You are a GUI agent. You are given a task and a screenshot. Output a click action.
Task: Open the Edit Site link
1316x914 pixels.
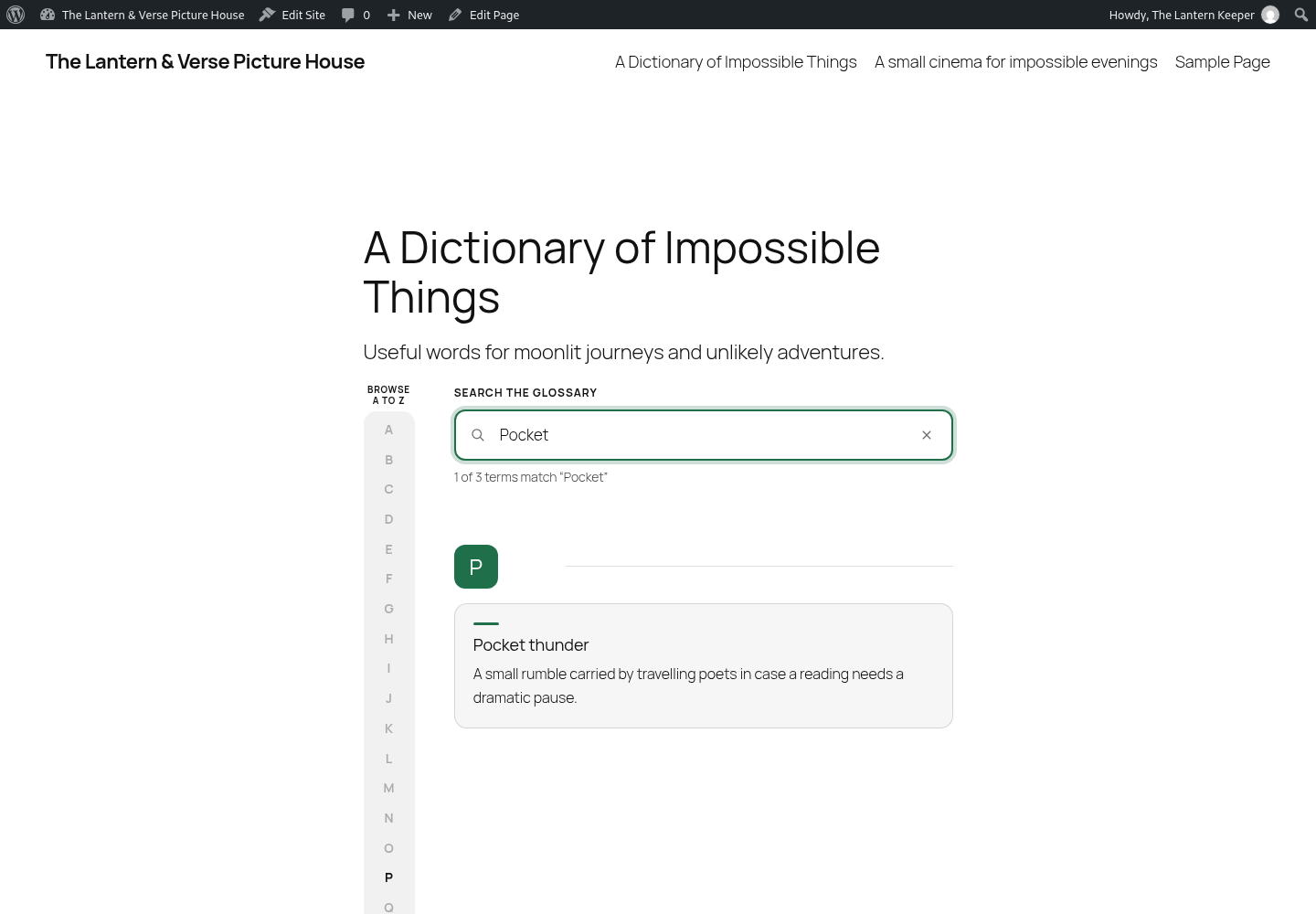(292, 15)
